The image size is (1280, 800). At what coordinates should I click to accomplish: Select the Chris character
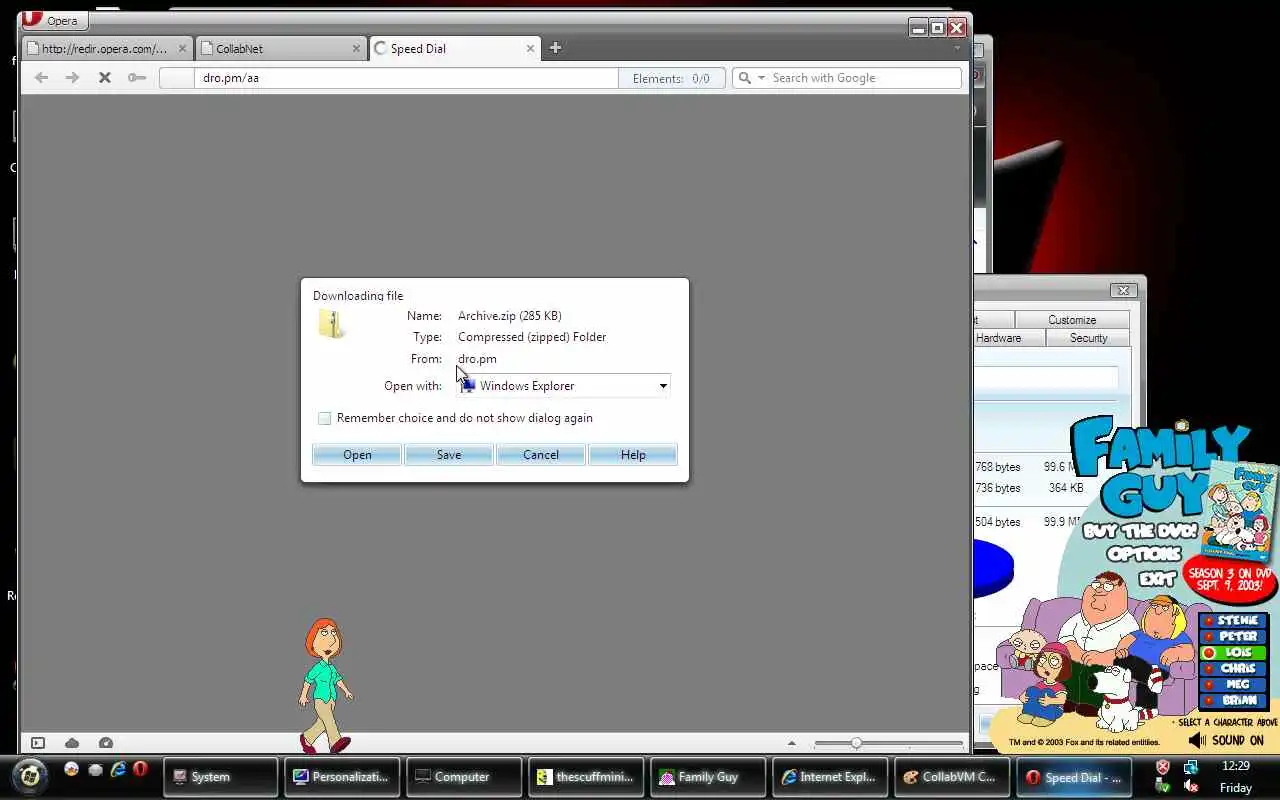pos(1231,669)
